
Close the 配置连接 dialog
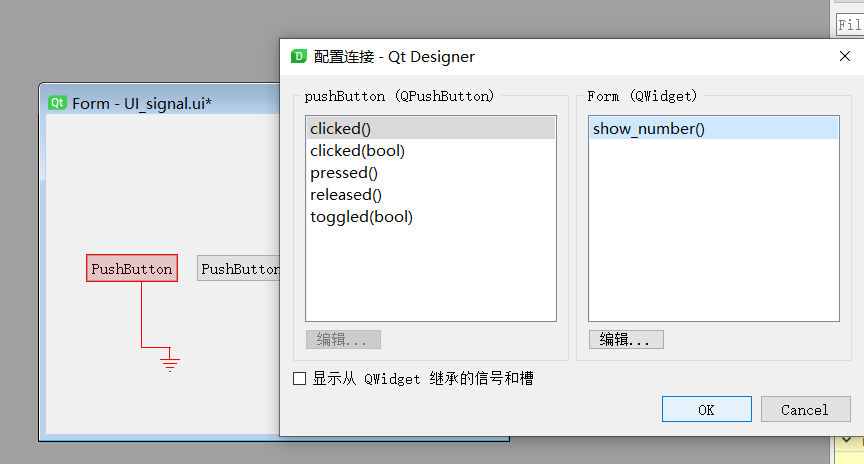(x=845, y=56)
